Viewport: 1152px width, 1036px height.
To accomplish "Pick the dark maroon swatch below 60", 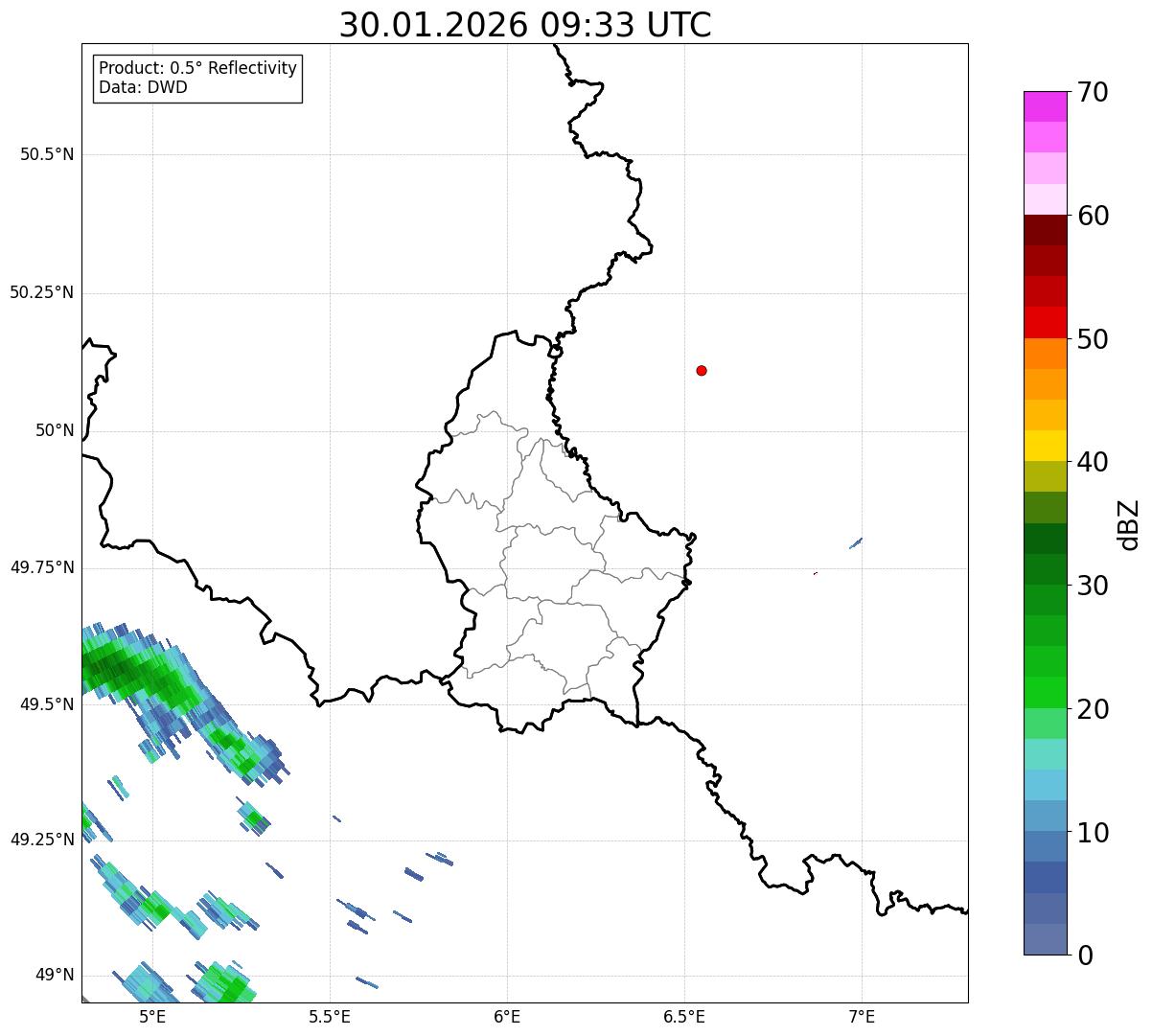I will [1045, 230].
